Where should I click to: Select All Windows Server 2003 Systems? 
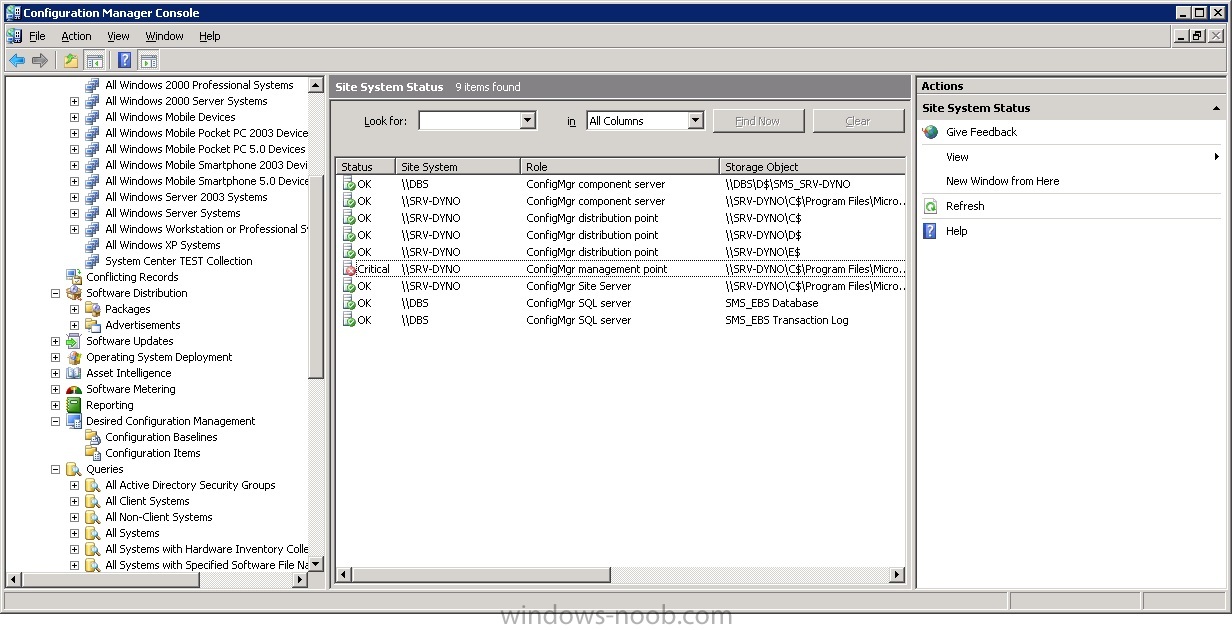click(x=186, y=197)
